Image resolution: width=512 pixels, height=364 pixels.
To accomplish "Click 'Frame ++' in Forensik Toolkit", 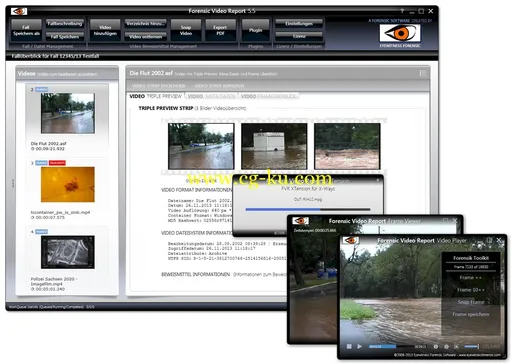I will pyautogui.click(x=470, y=278).
